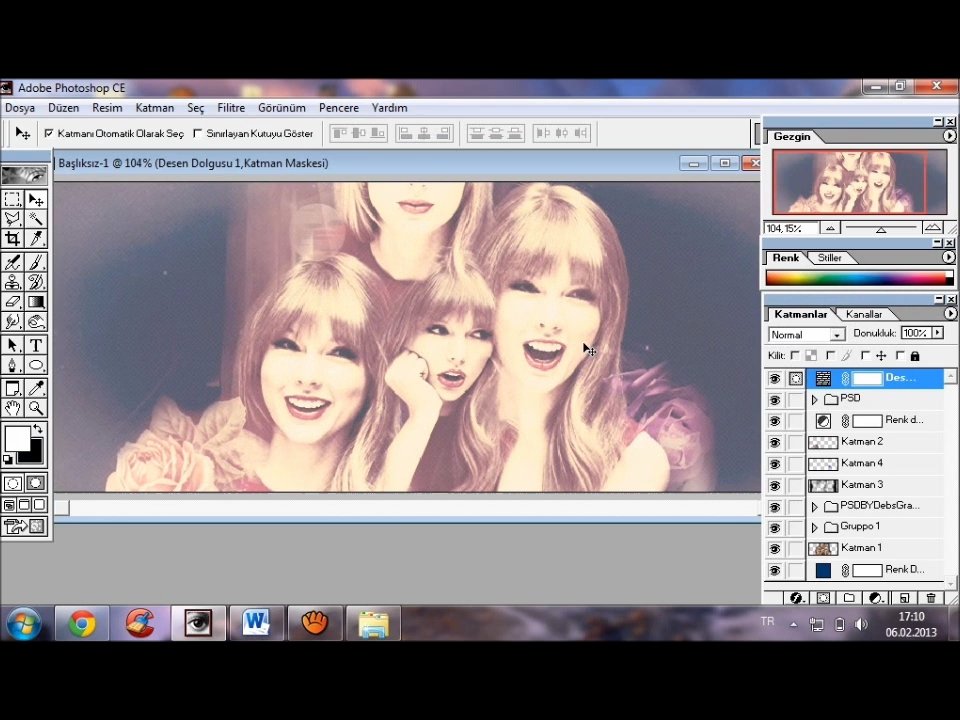Open the Dosya menu

coord(20,108)
